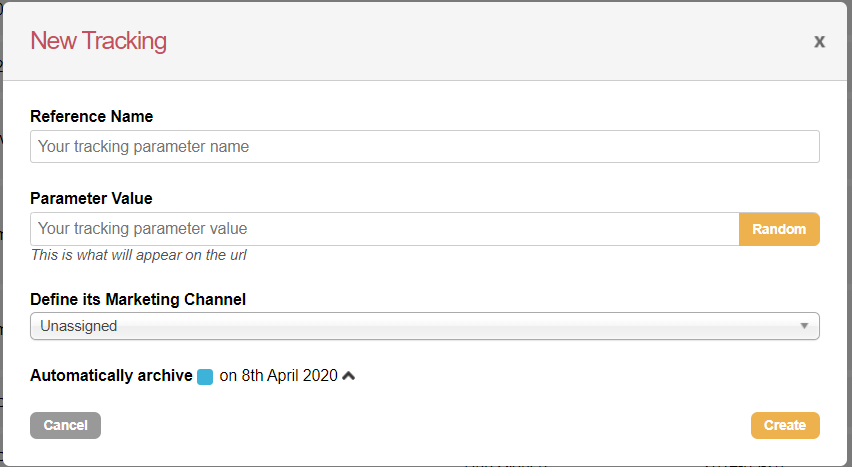Click the Reference Name label
The height and width of the screenshot is (467, 852).
pos(91,117)
